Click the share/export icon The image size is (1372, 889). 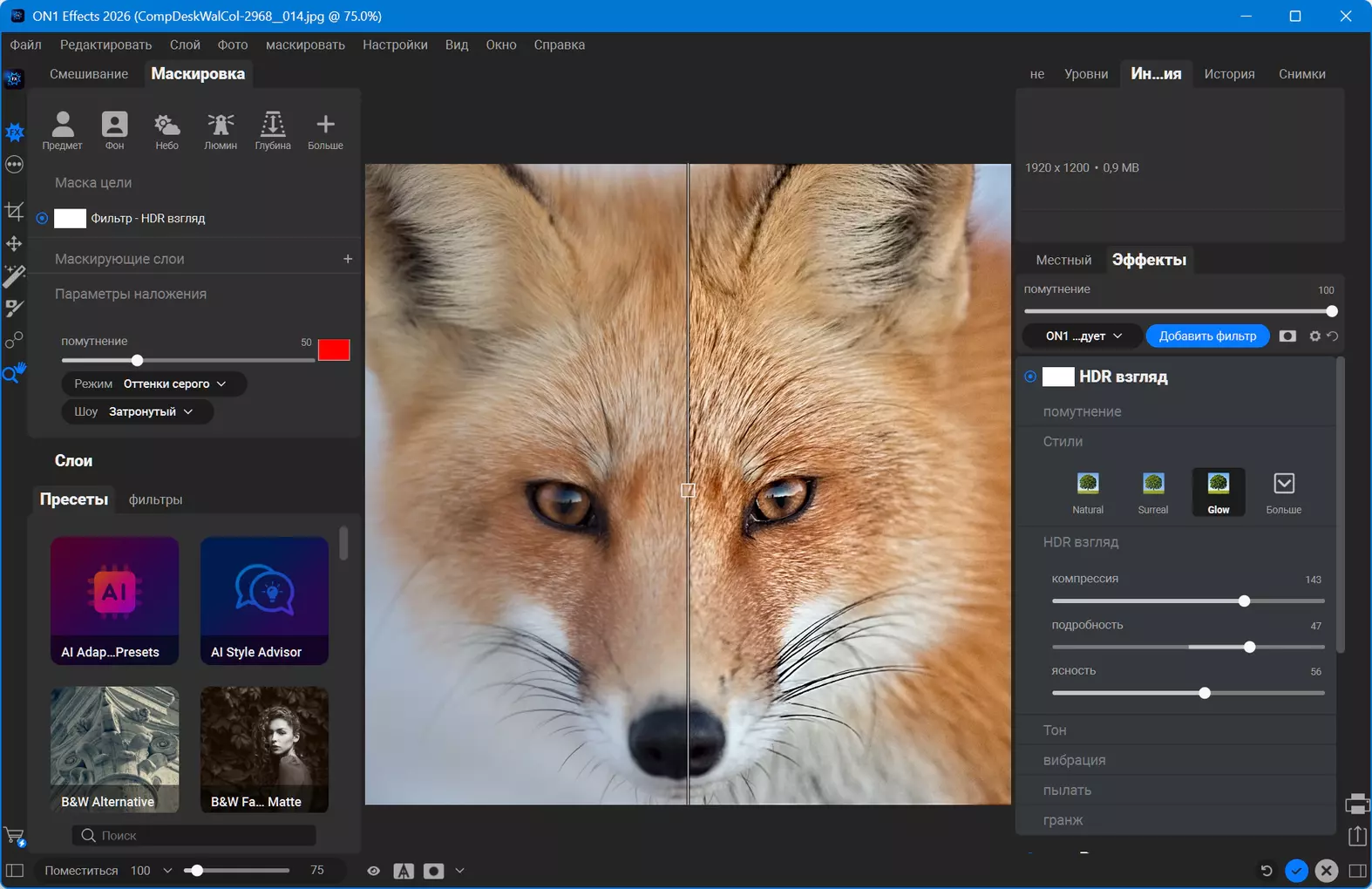click(x=1357, y=836)
